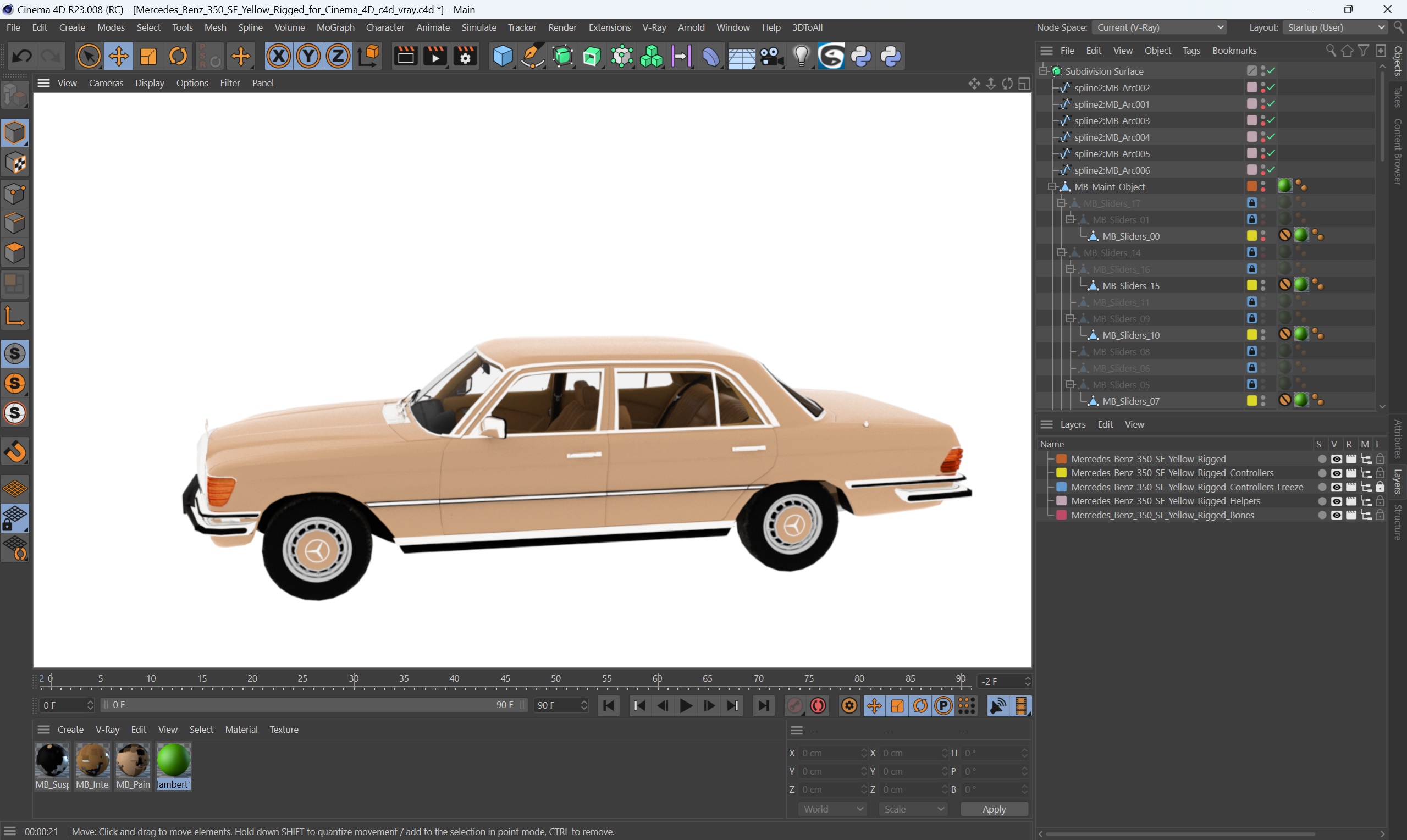The width and height of the screenshot is (1407, 840).
Task: Click the Apply coordinates button
Action: point(994,809)
